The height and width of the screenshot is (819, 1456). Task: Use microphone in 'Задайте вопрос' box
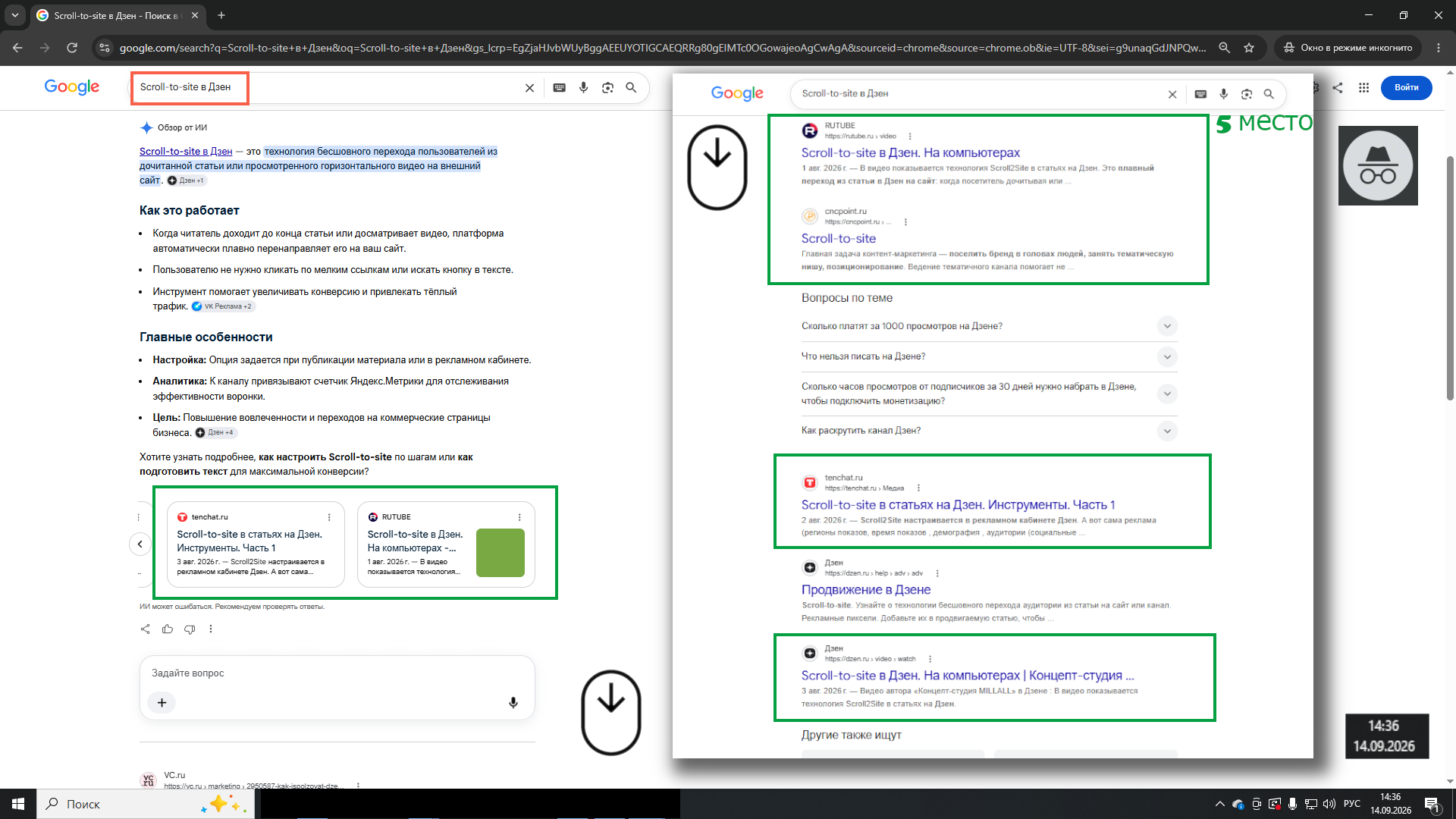(513, 703)
